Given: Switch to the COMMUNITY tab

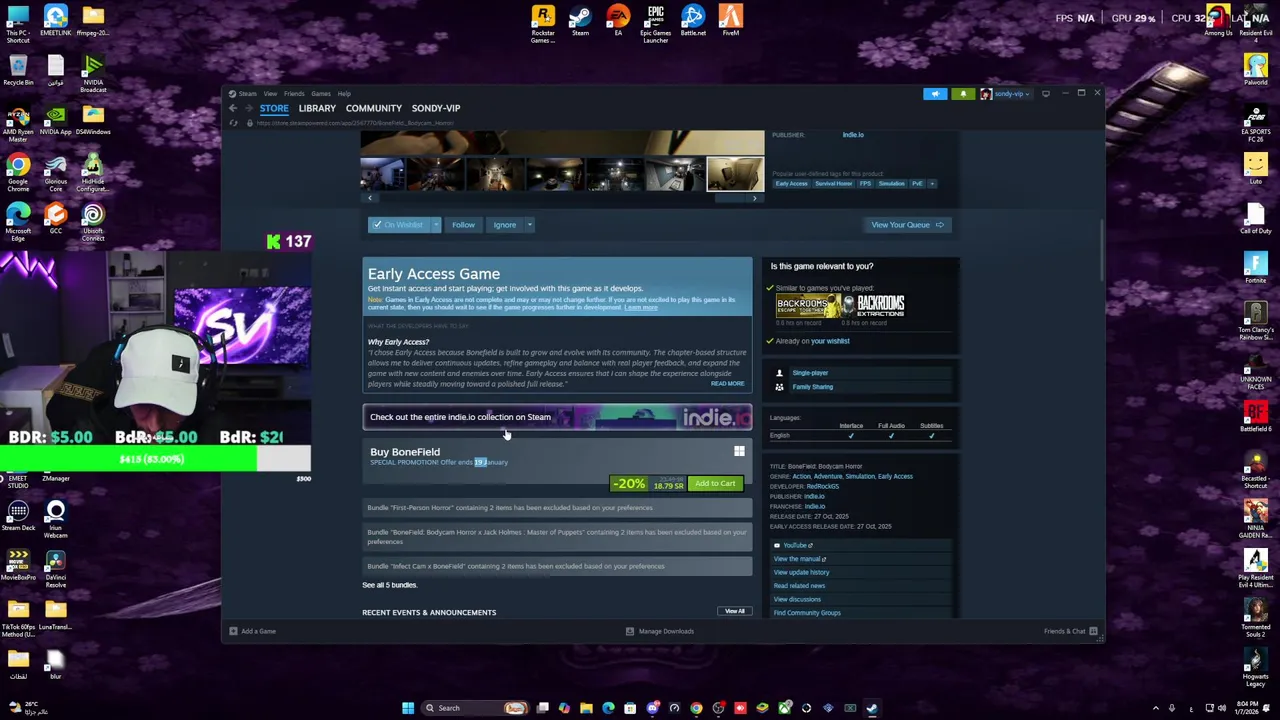Looking at the screenshot, I should [374, 108].
